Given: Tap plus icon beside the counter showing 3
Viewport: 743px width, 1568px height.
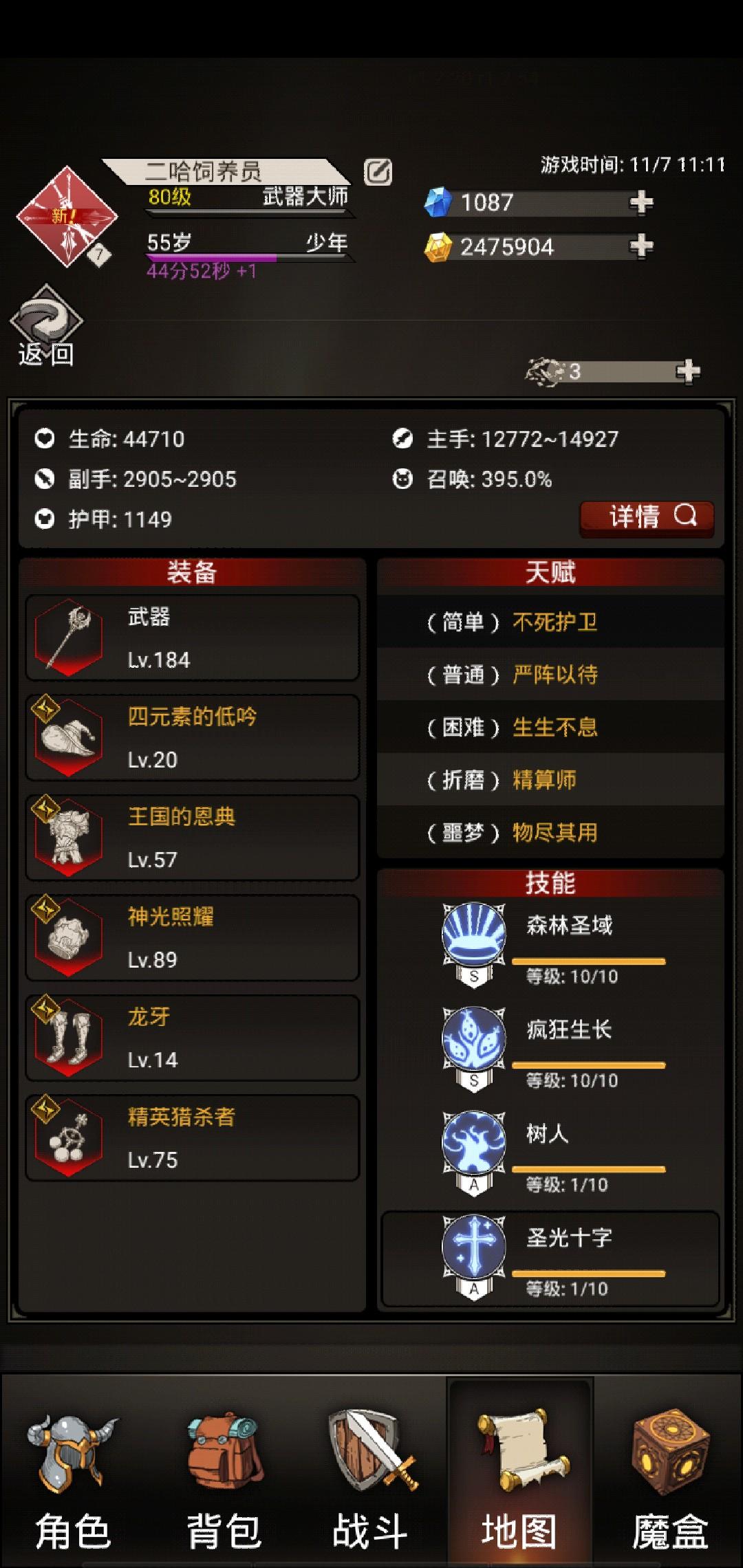Looking at the screenshot, I should [x=688, y=372].
